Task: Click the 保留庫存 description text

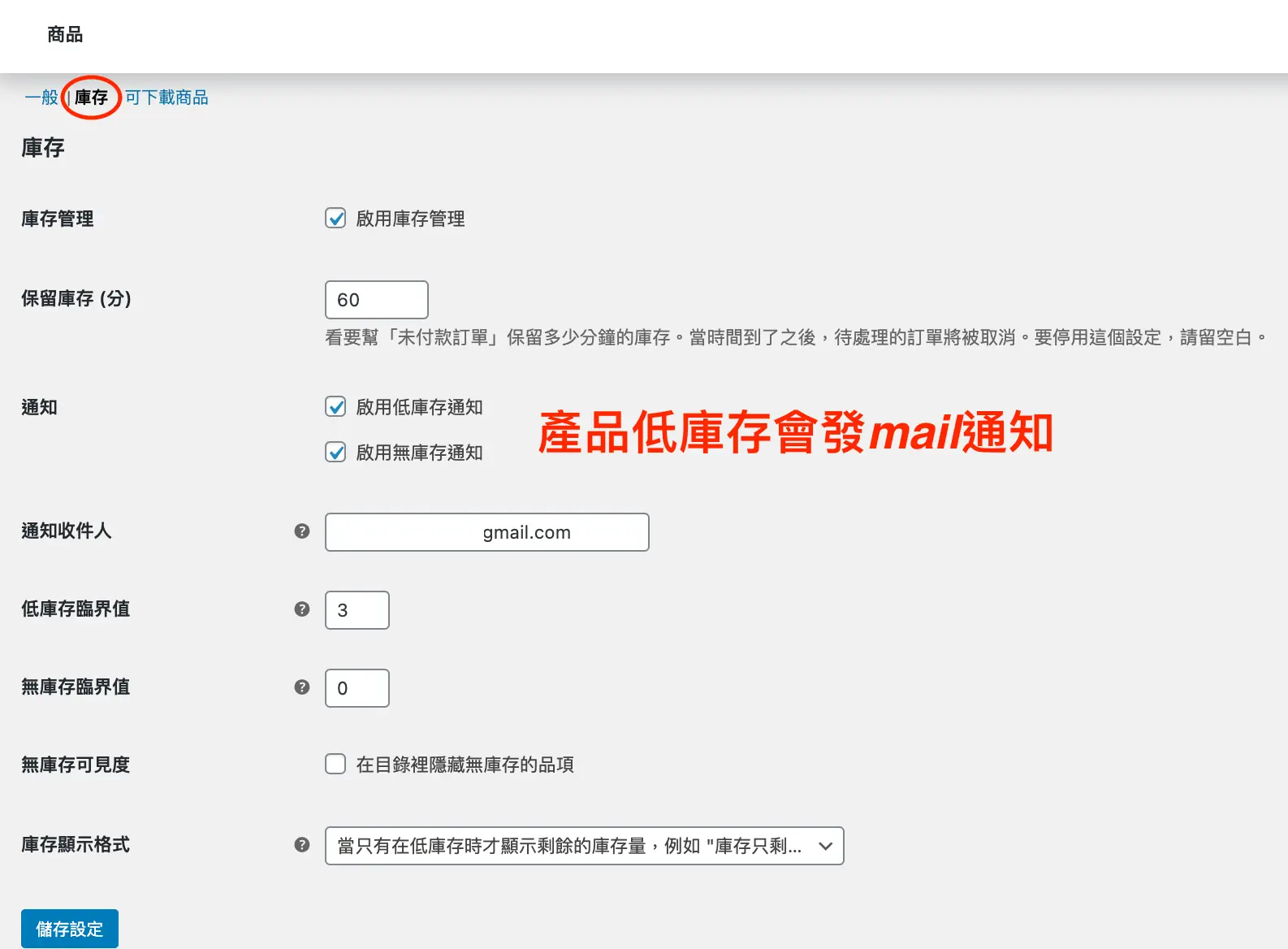Action: [x=796, y=337]
